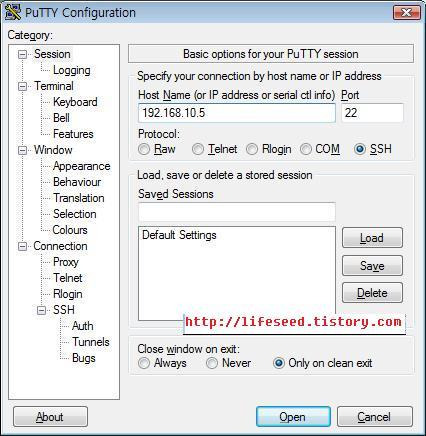The width and height of the screenshot is (426, 436).
Task: Open the Behaviour settings
Action: [x=77, y=182]
